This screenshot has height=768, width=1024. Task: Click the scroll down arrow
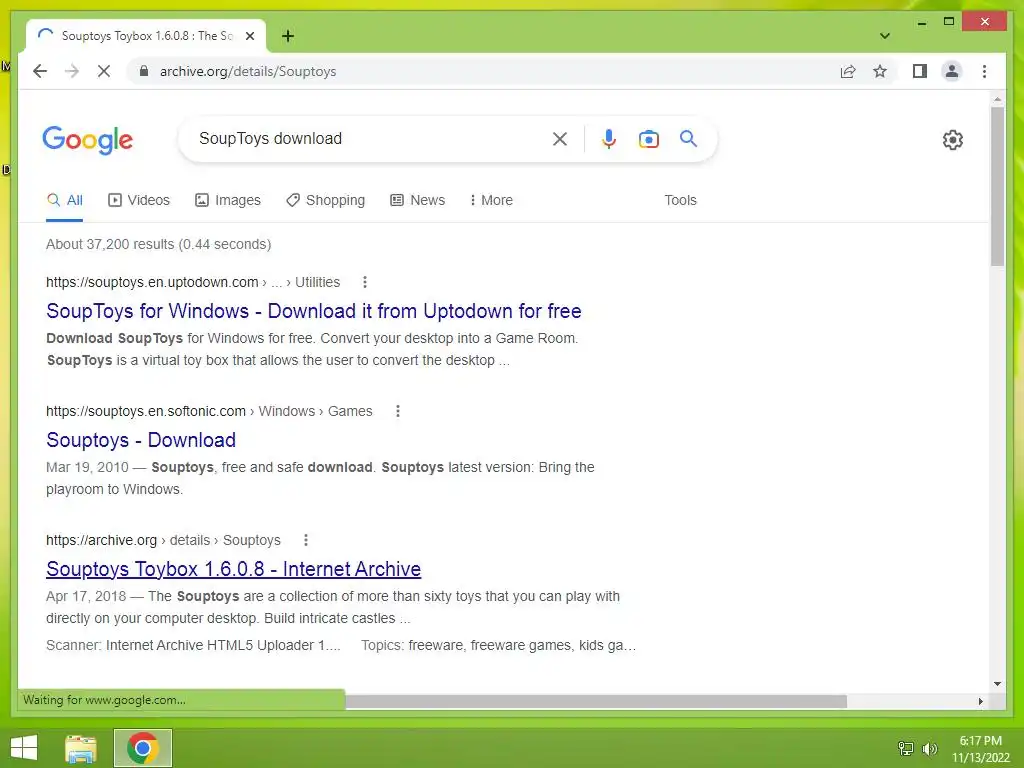997,684
